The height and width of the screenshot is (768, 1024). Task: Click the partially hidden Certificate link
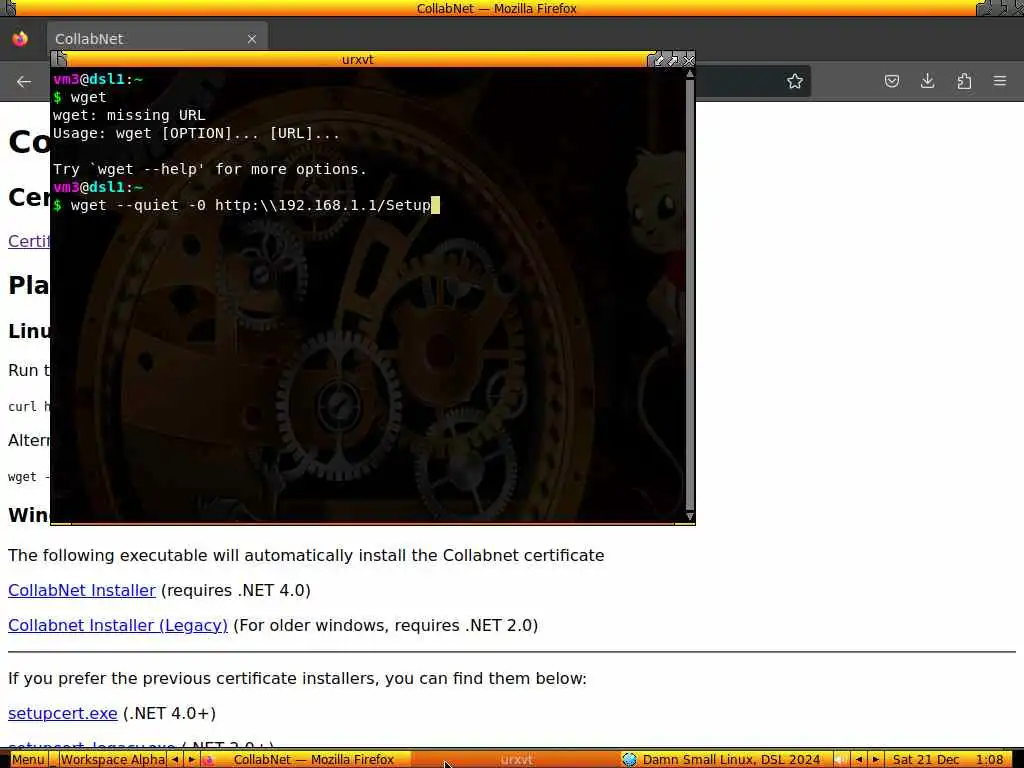[29, 241]
